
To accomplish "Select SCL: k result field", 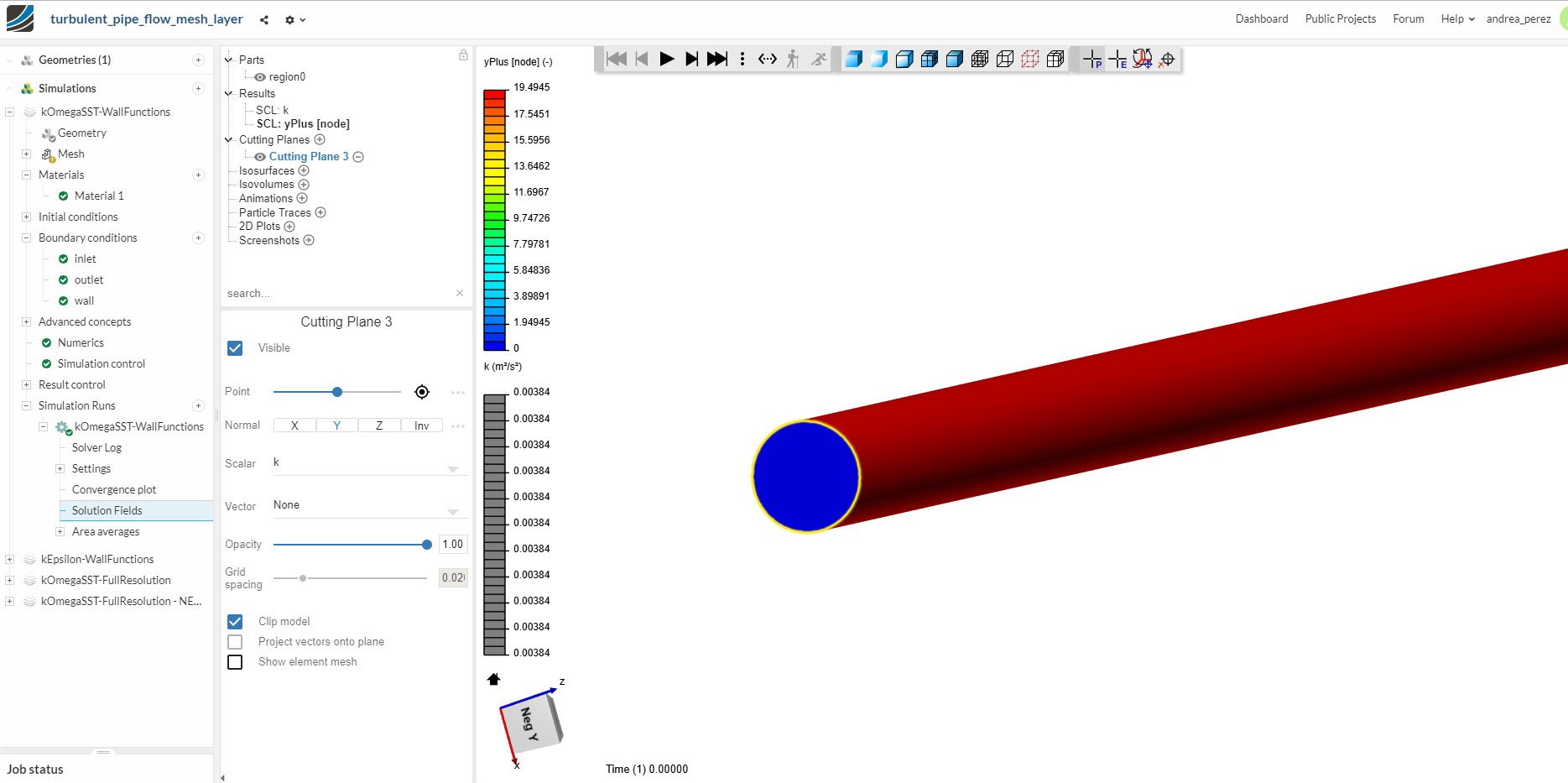I will [x=273, y=110].
